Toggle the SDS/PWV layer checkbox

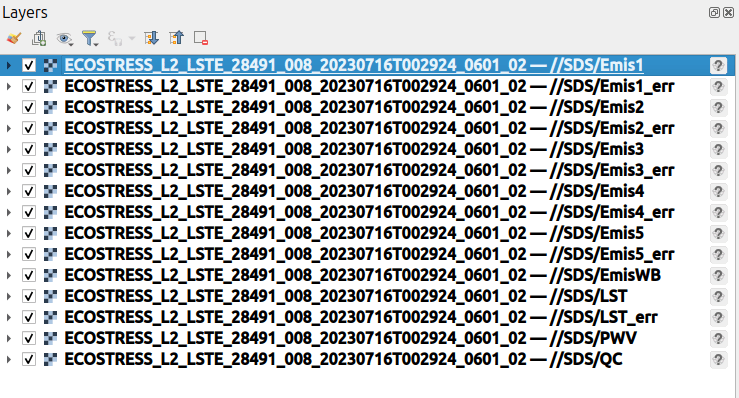click(29, 338)
